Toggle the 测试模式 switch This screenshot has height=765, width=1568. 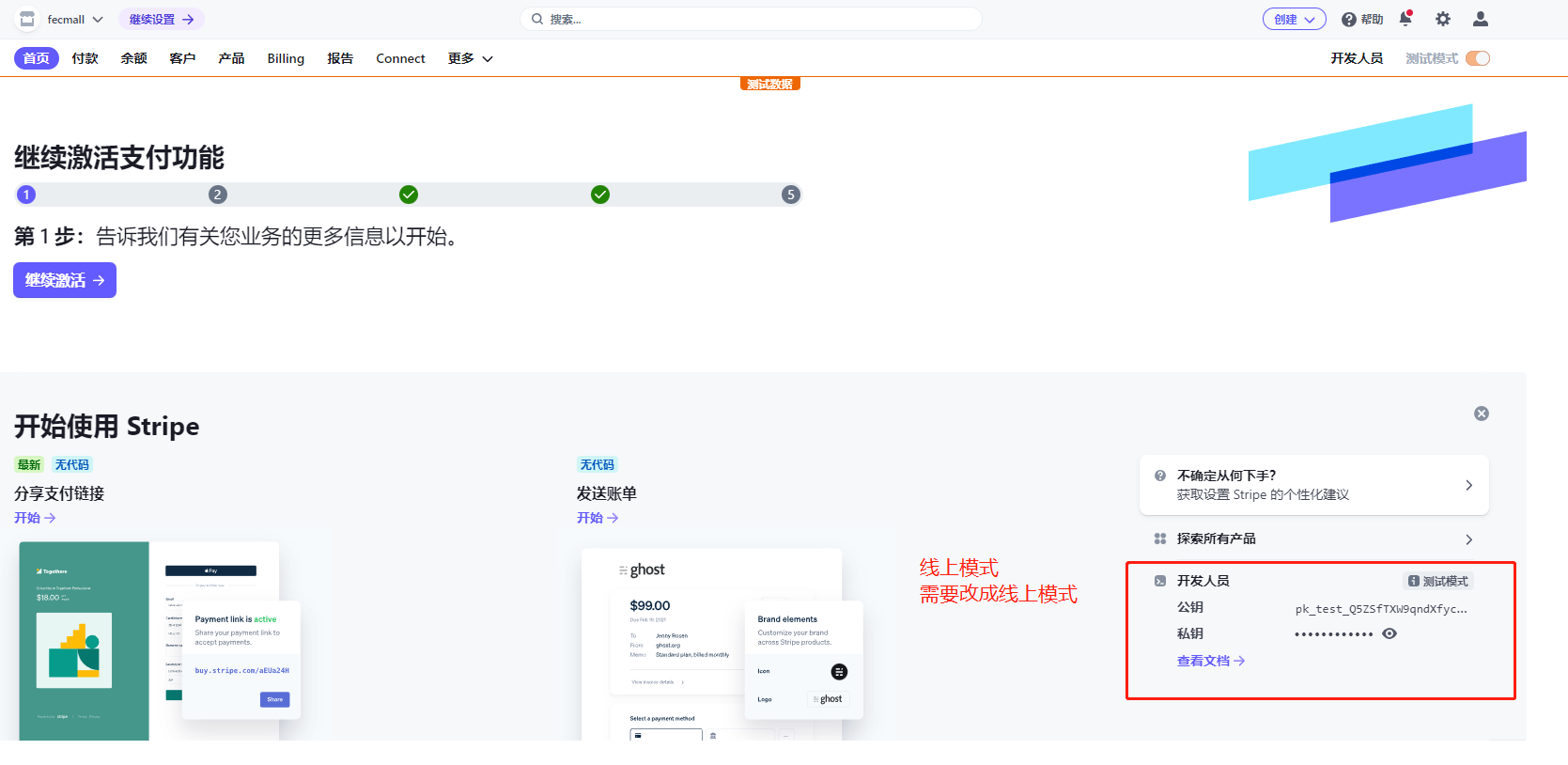tap(1478, 58)
